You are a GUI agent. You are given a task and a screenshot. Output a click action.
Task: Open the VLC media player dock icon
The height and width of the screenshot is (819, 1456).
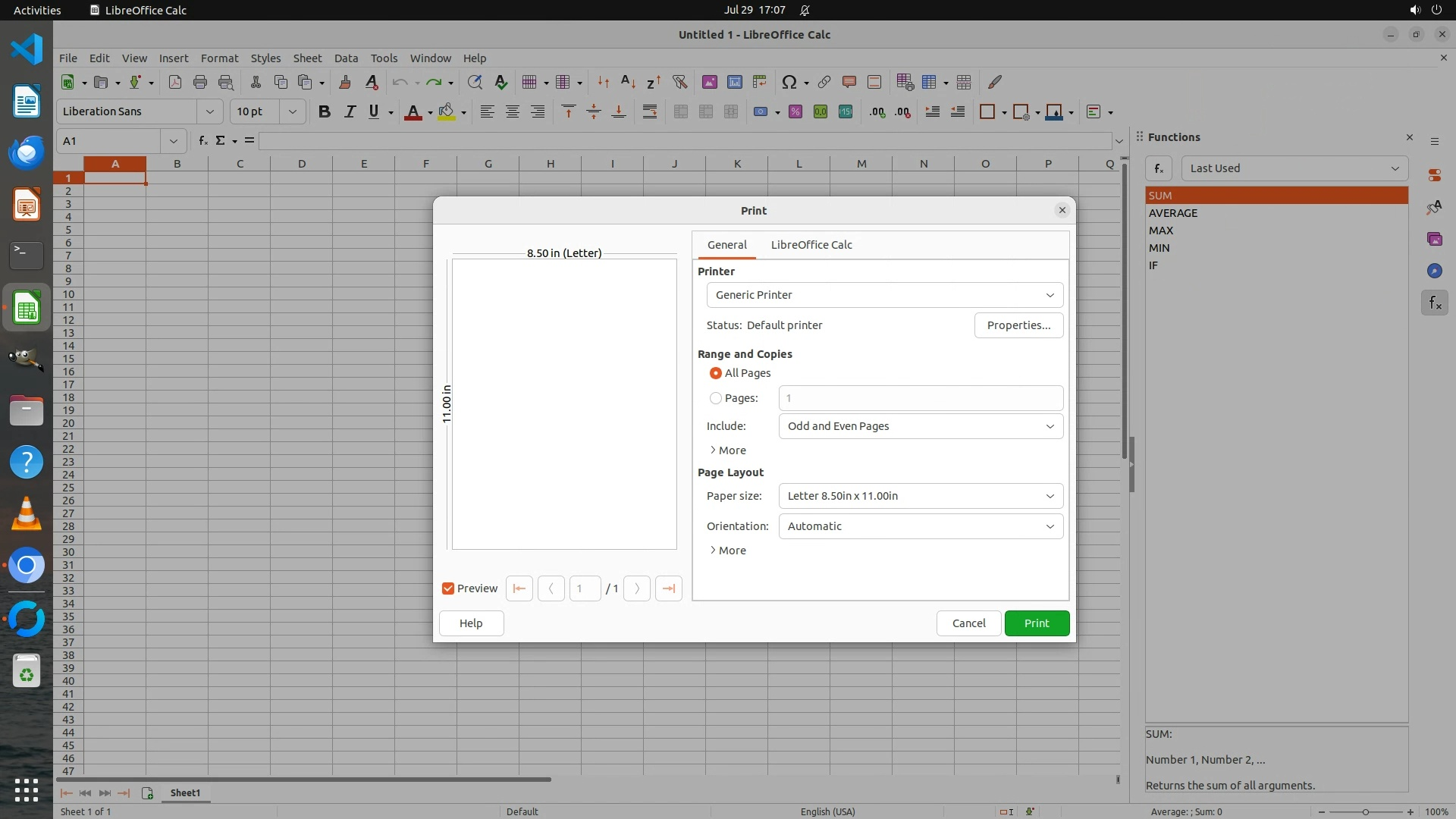tap(27, 514)
